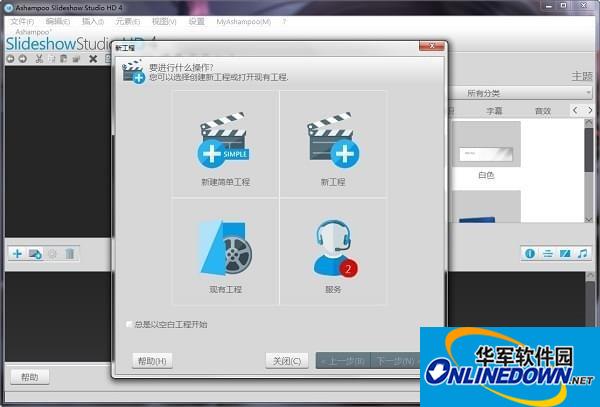600x407 pixels.
Task: Click the black X delete icon in the toolbar
Action: [93, 59]
